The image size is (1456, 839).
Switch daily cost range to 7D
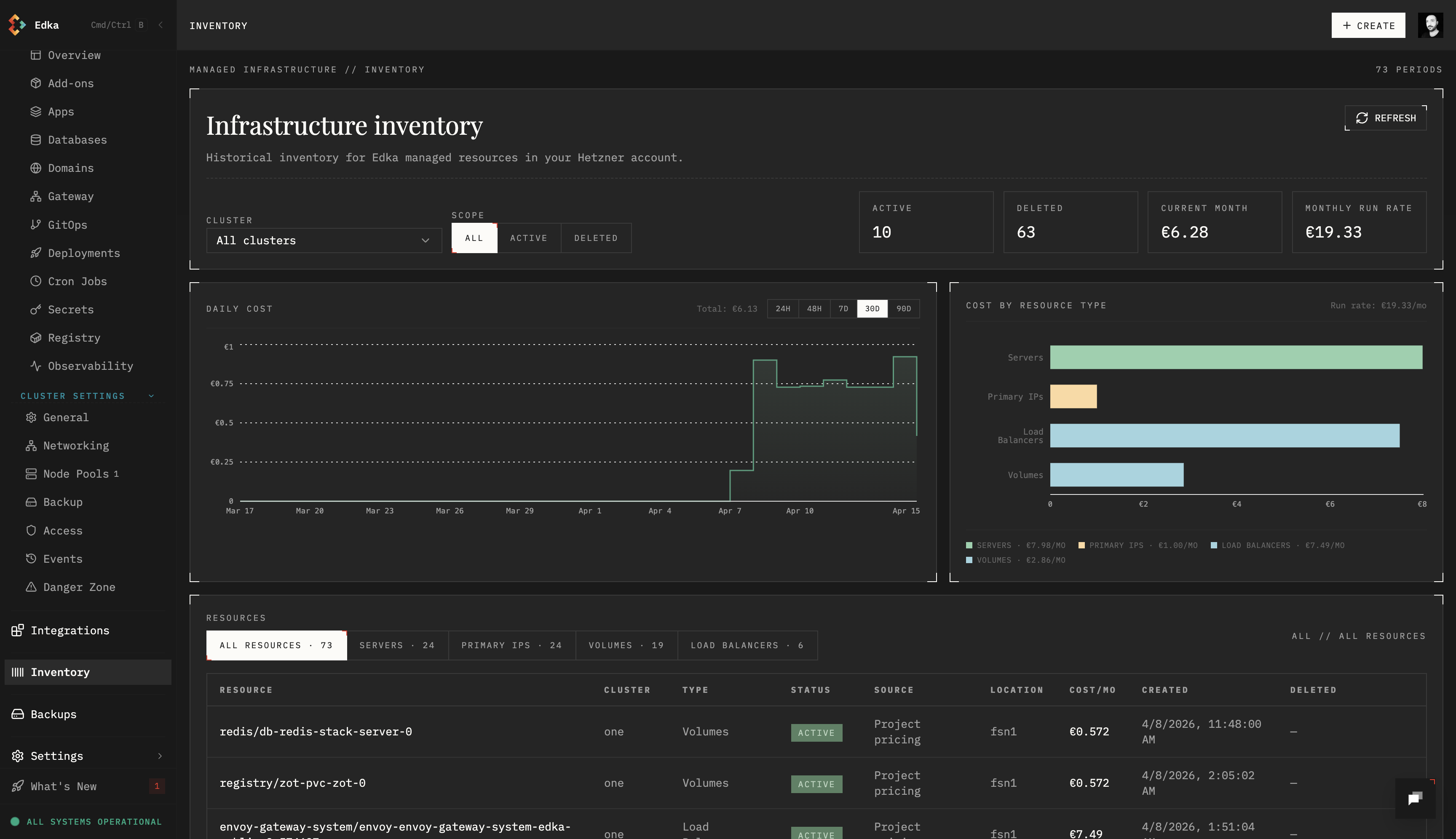(x=843, y=309)
